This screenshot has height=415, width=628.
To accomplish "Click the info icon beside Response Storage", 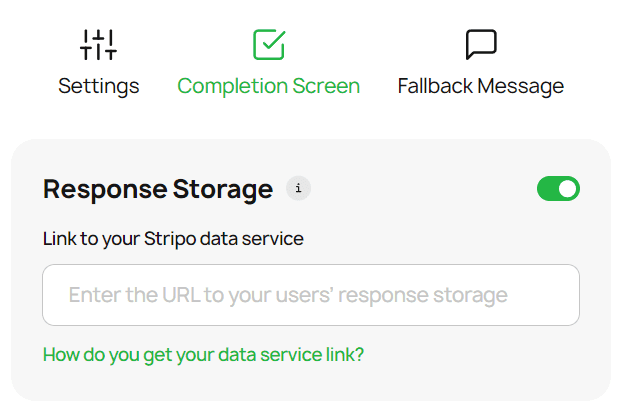I will [298, 188].
